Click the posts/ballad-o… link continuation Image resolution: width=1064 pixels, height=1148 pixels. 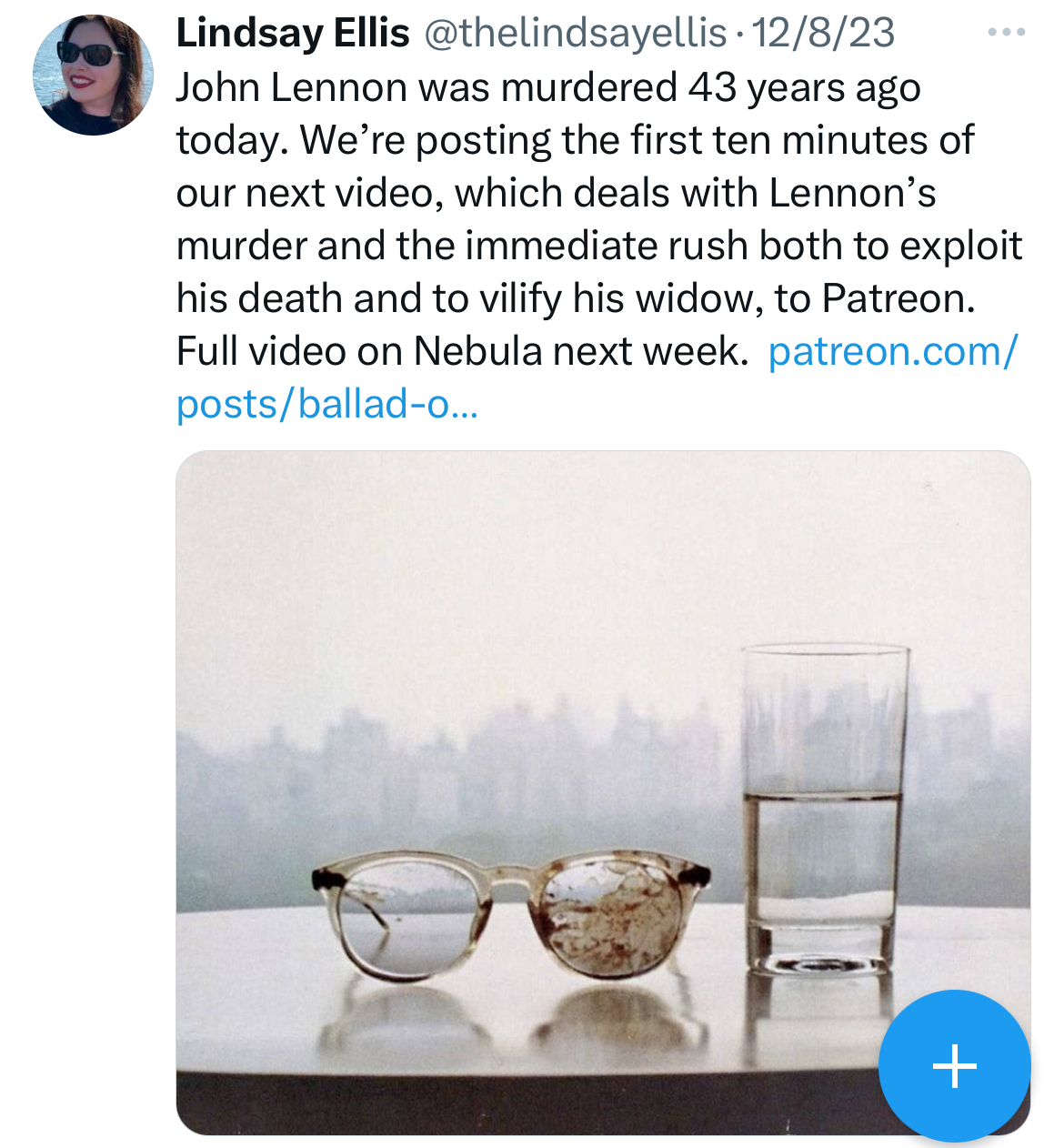(x=327, y=404)
